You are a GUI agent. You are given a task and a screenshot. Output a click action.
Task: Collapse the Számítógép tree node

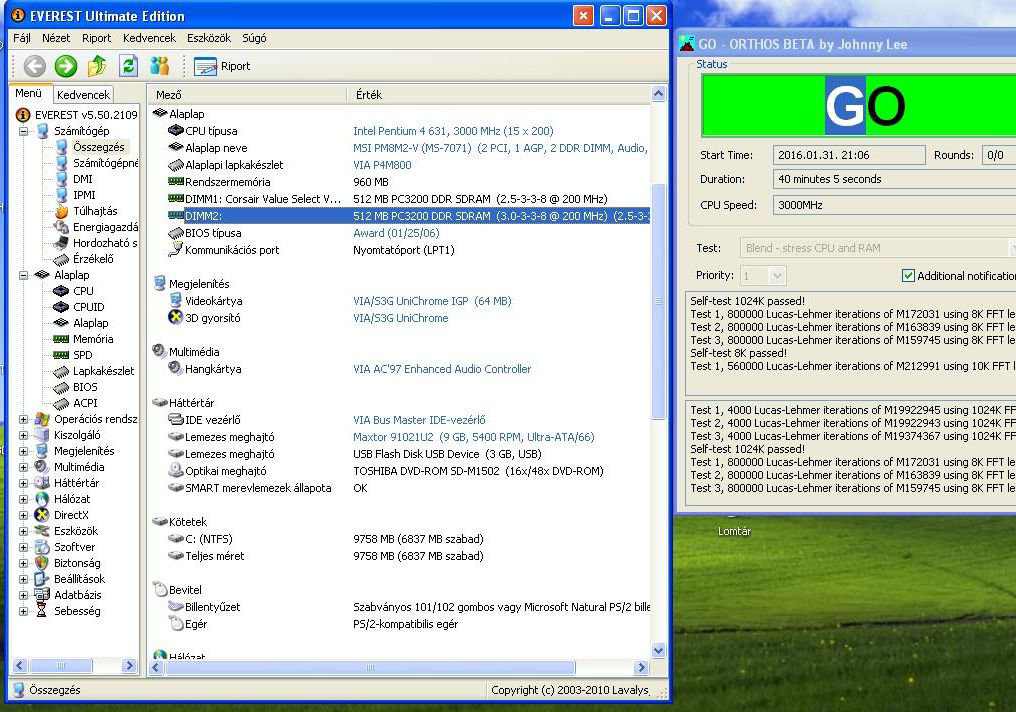pyautogui.click(x=23, y=131)
